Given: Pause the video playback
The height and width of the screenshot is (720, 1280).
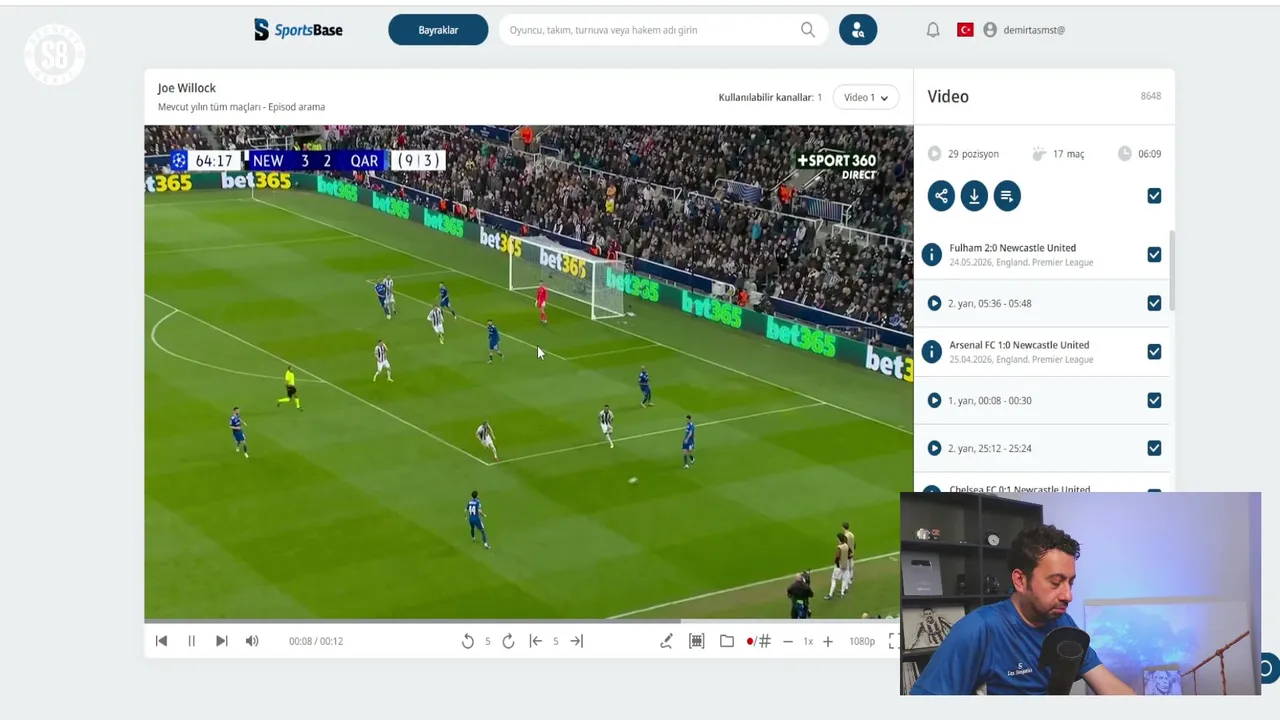Looking at the screenshot, I should point(191,641).
